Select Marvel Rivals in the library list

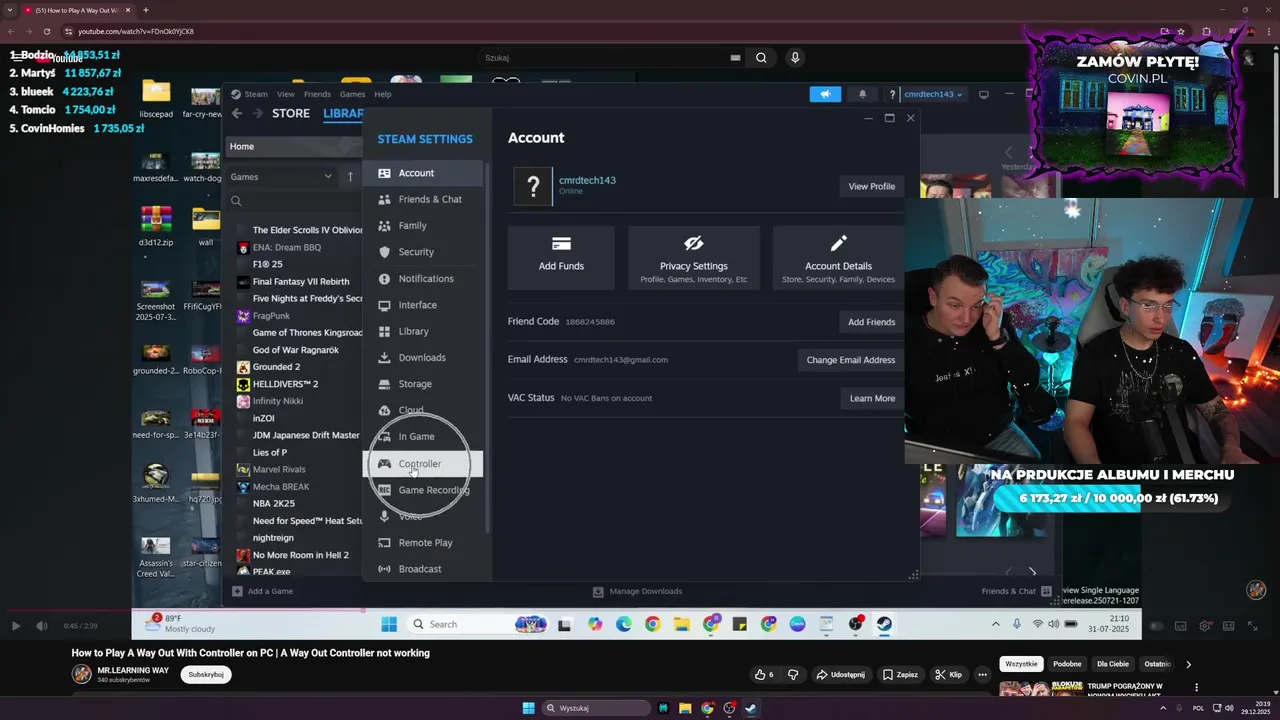[x=279, y=469]
